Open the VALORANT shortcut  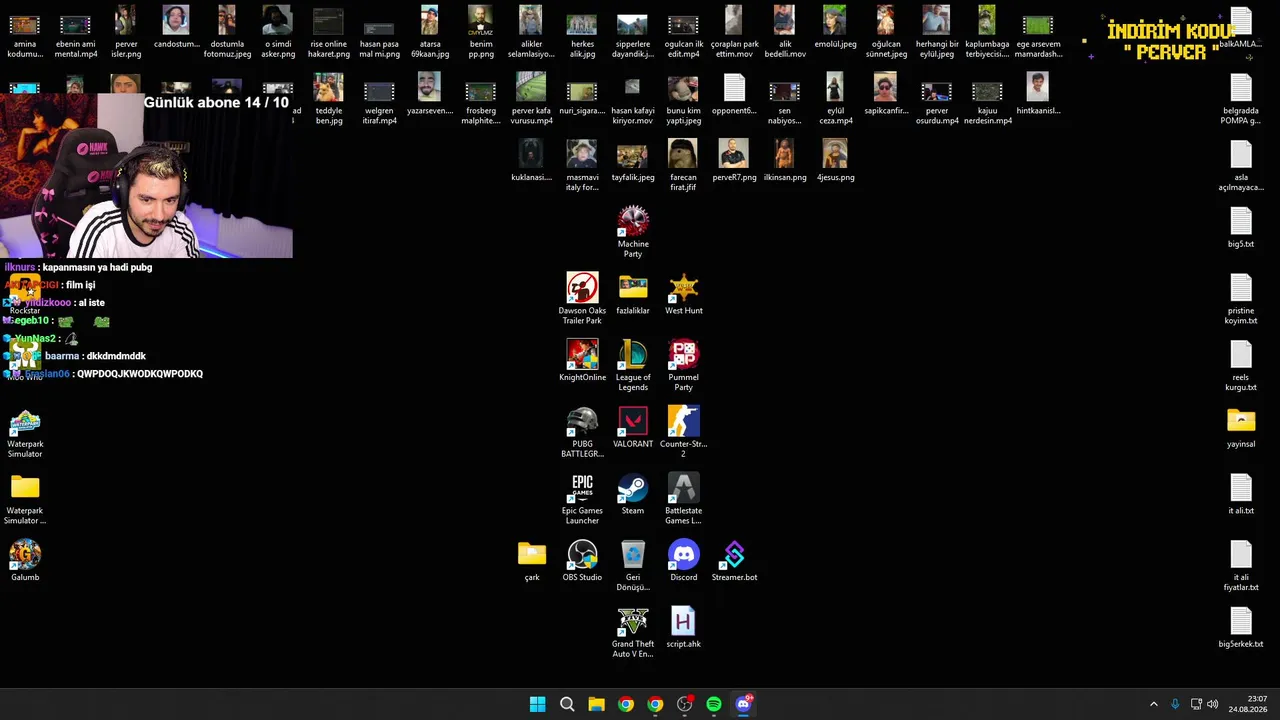[x=633, y=427]
